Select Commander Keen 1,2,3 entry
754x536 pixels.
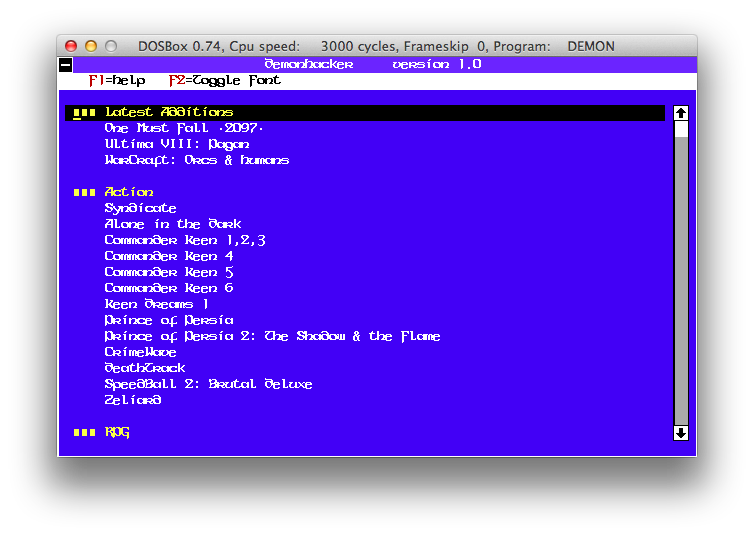185,240
